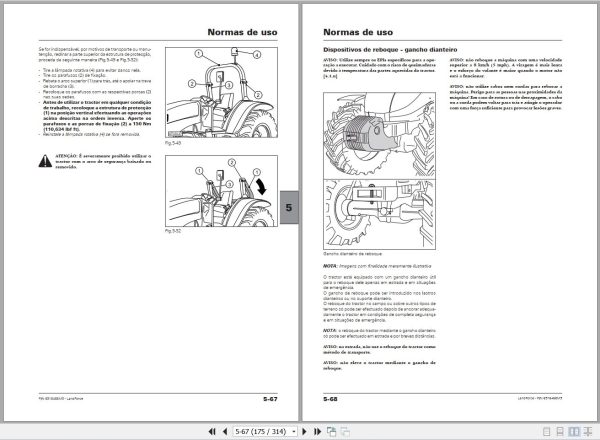
Task: Click front tow hook upper illustration
Action: pyautogui.click(x=380, y=135)
